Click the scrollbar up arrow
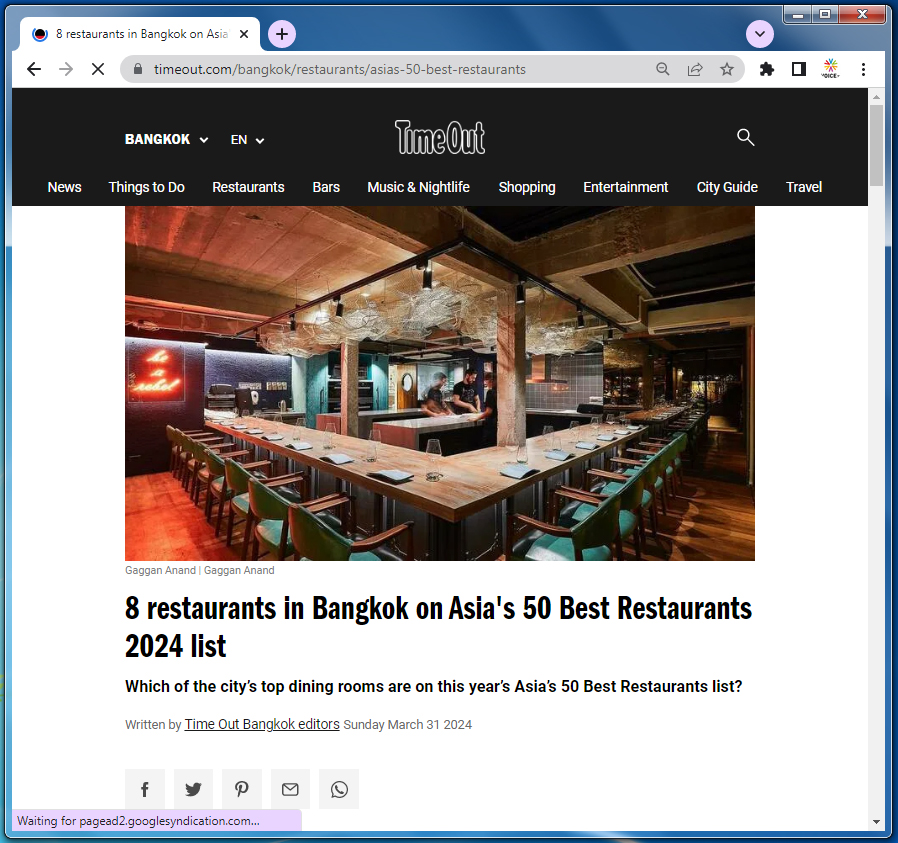The width and height of the screenshot is (898, 843). 876,97
